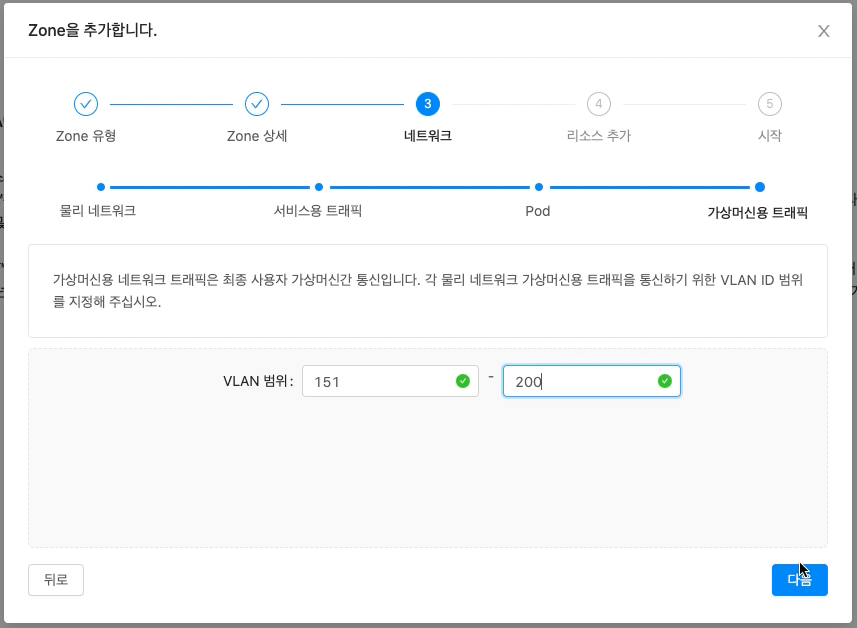
Task: Click the VLAN 범위 start input field
Action: tap(390, 381)
